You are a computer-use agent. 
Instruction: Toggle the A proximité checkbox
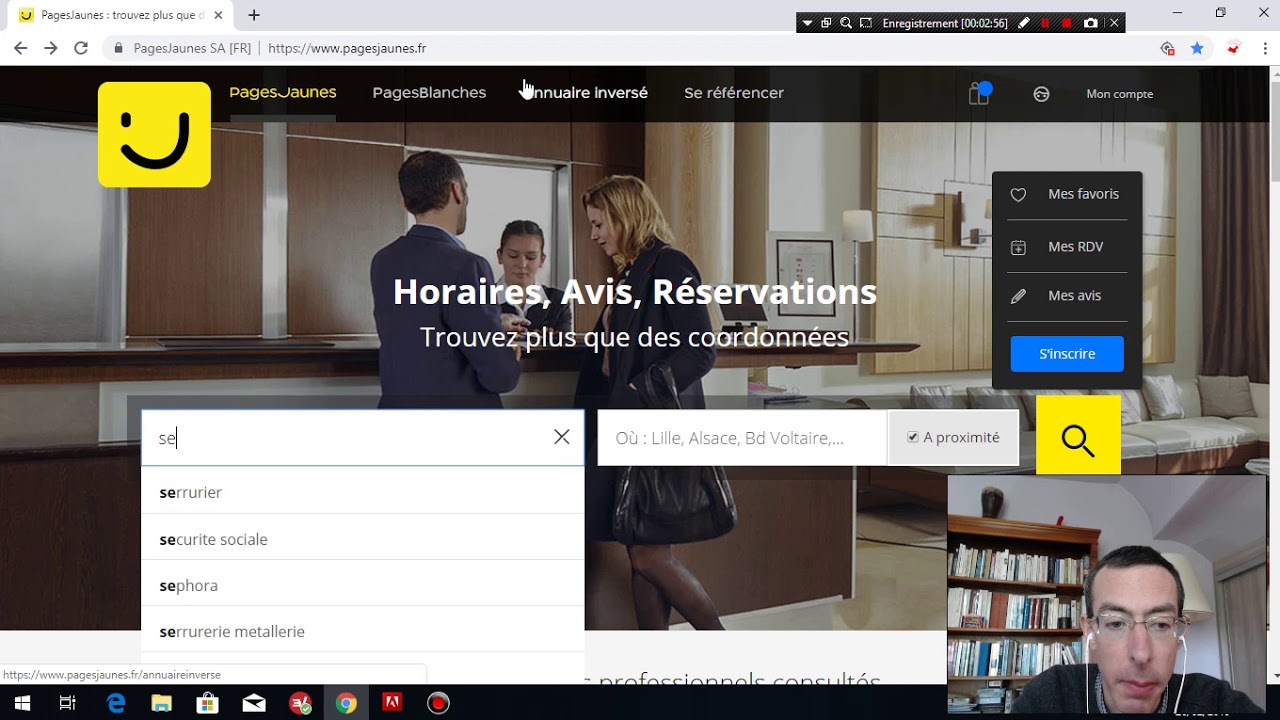913,437
